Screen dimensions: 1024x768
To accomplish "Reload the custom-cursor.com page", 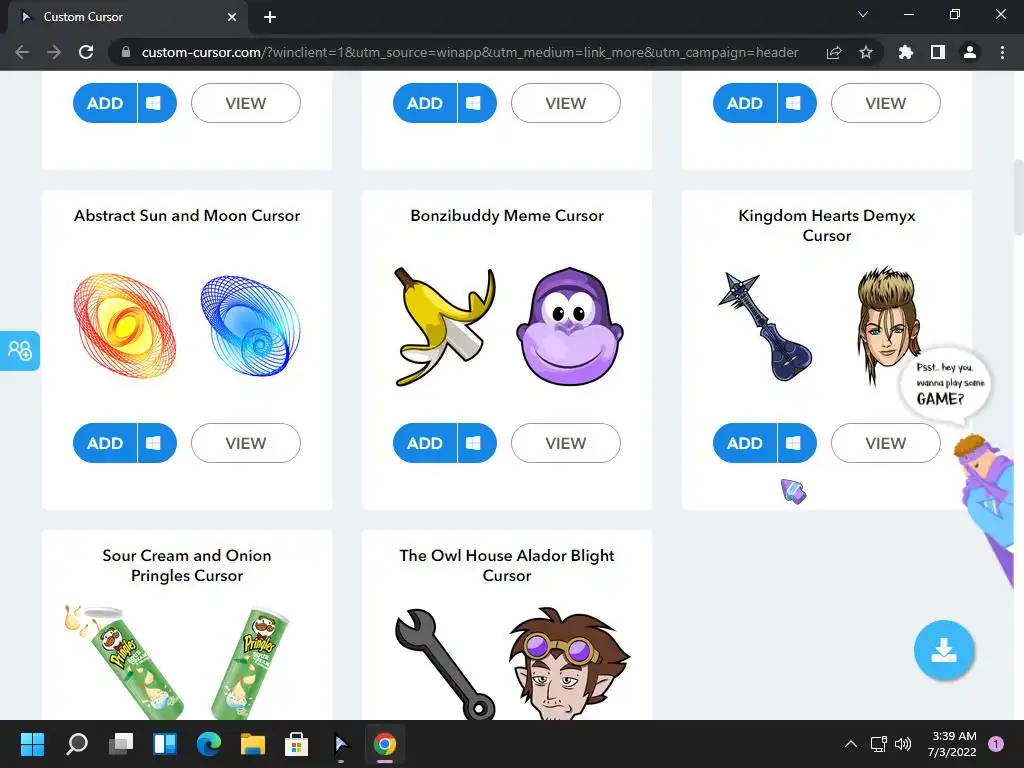I will coord(86,52).
